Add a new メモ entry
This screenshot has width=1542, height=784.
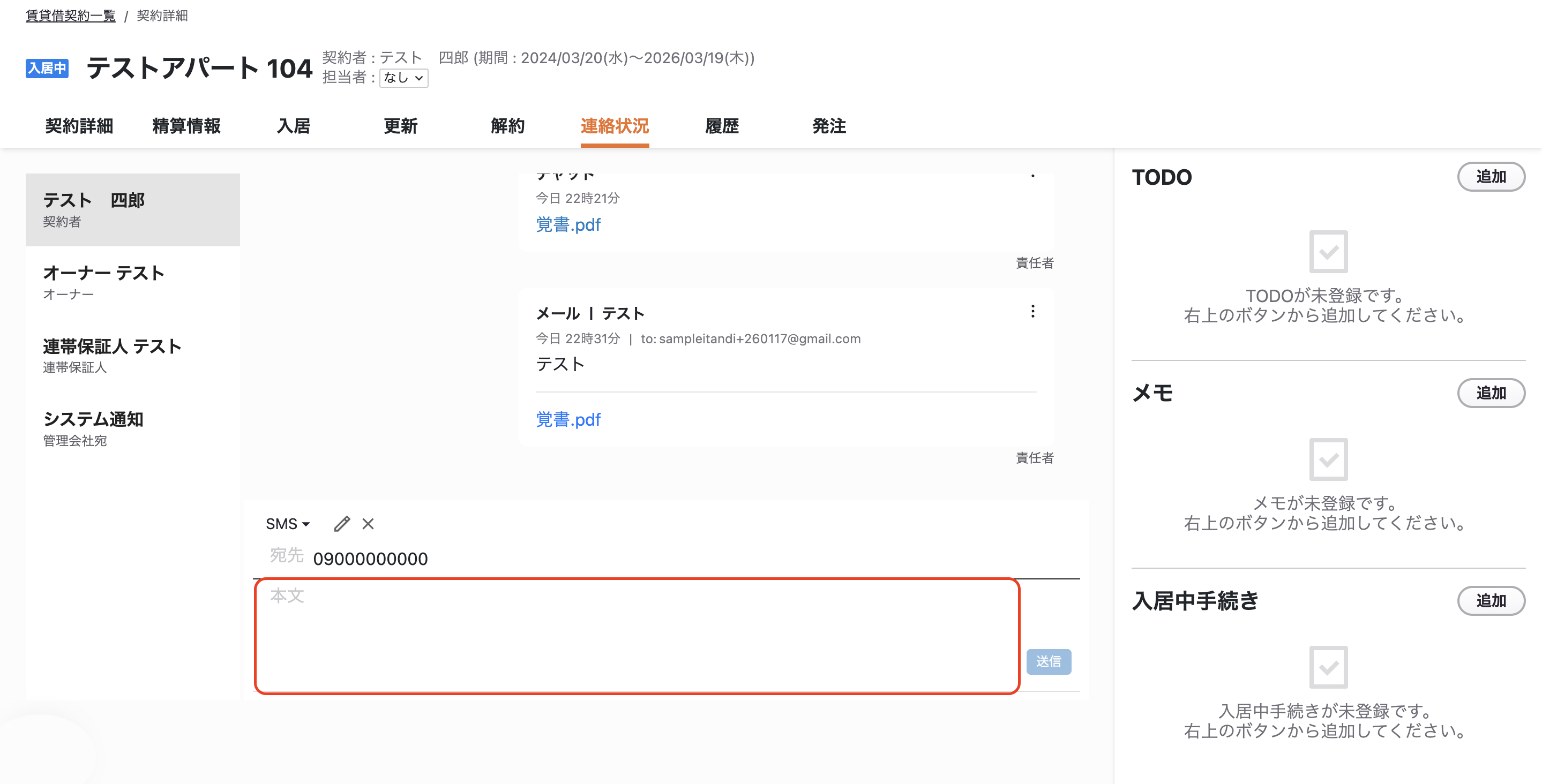(1491, 393)
